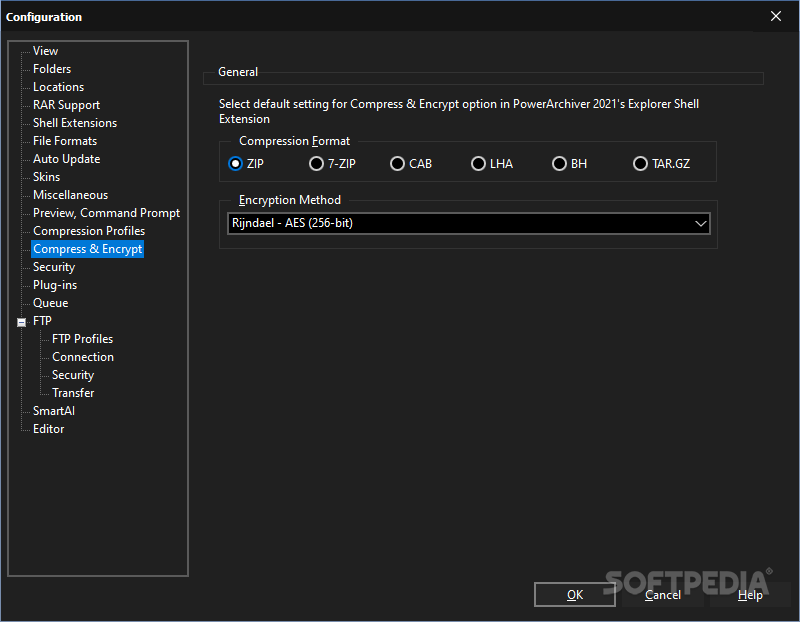Screen dimensions: 800x622
Task: Select Compress & Encrypt in tree
Action: pyautogui.click(x=87, y=249)
